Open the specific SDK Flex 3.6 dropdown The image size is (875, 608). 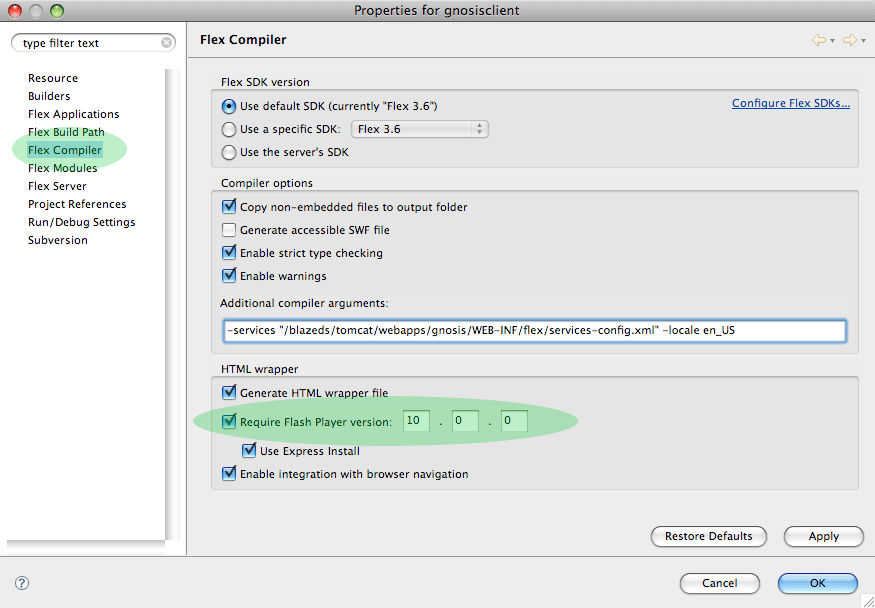point(421,129)
